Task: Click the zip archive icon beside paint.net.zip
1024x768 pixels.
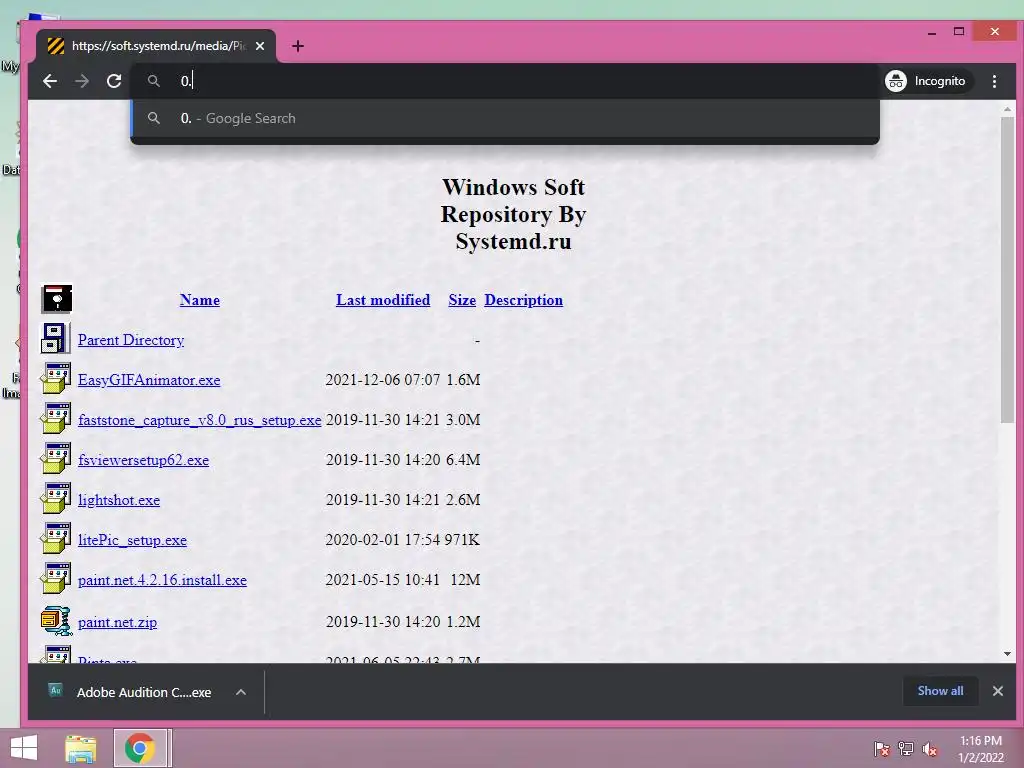Action: click(56, 620)
